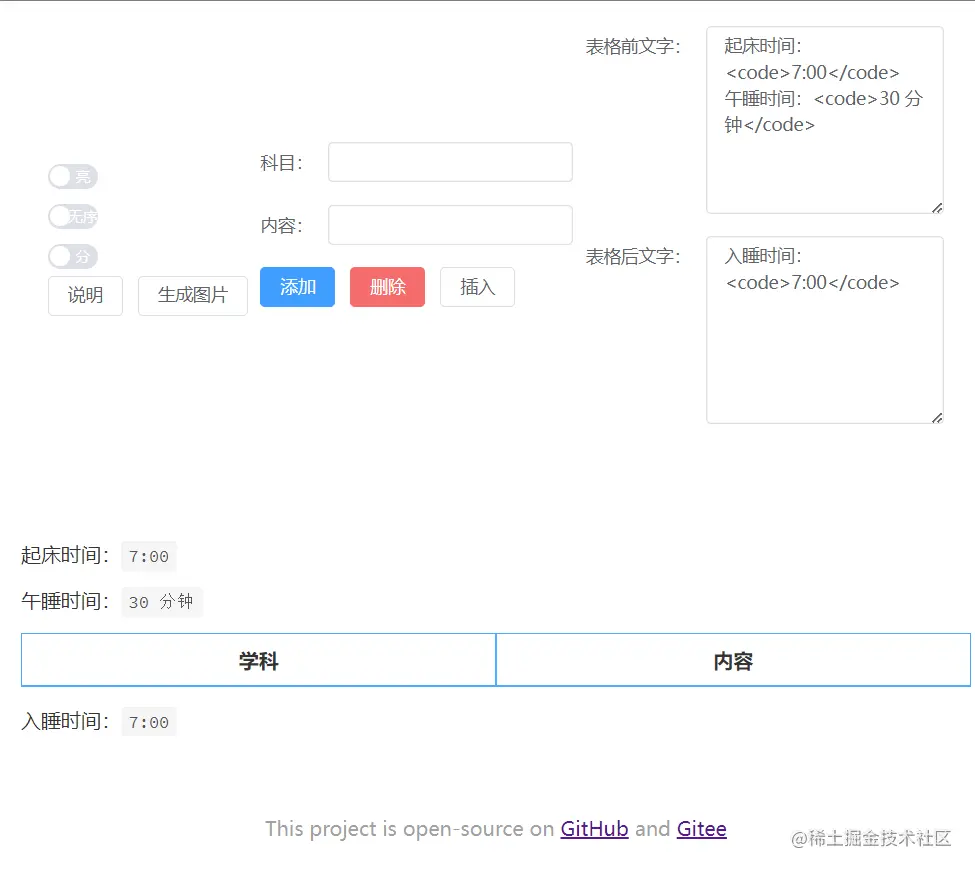Screen dimensions: 975x872
Task: Enable the 无序 (unordered) switch
Action: (73, 216)
